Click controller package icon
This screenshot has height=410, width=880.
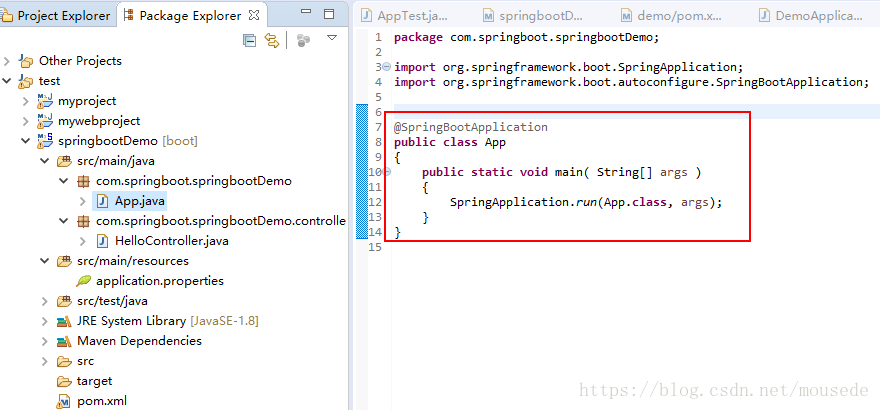82,221
